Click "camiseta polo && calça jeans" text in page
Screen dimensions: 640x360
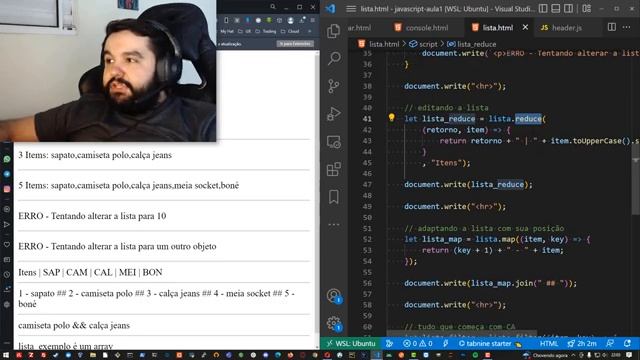click(74, 325)
